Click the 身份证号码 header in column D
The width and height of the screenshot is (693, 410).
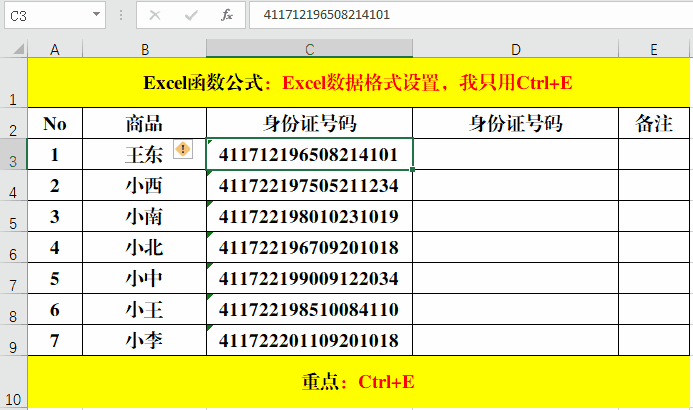(x=515, y=123)
